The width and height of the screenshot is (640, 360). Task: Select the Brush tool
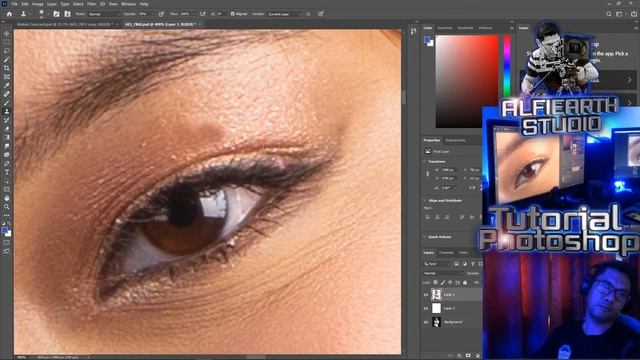pos(7,102)
